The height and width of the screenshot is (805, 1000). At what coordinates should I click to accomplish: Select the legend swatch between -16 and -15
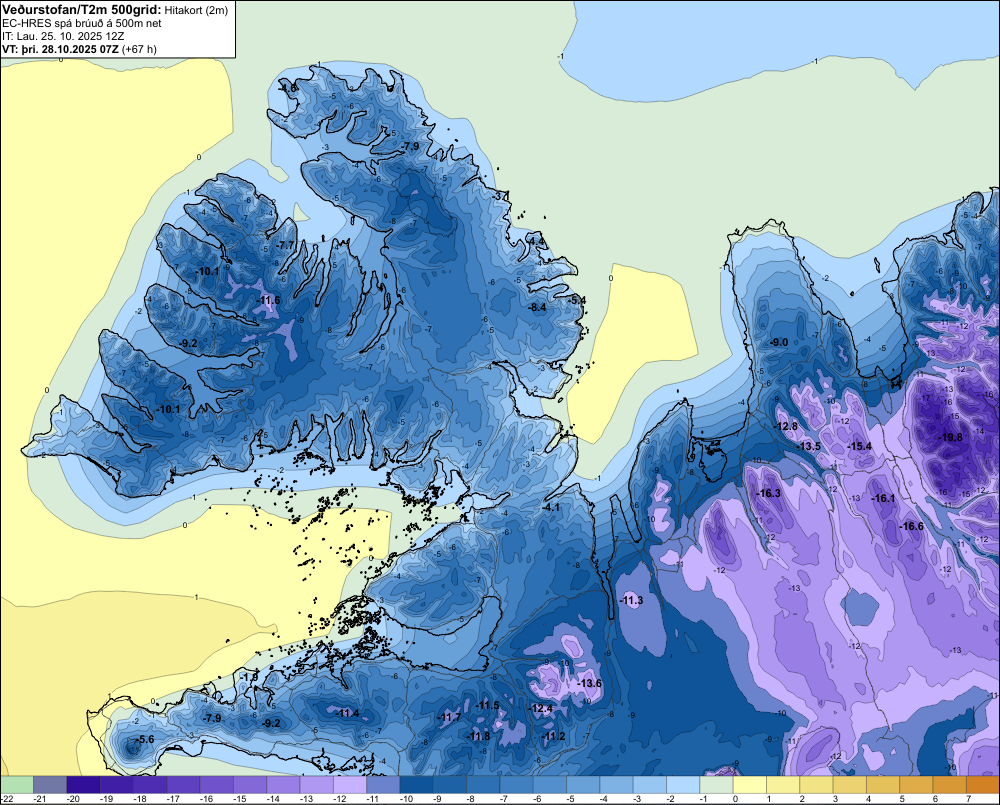coord(216,785)
